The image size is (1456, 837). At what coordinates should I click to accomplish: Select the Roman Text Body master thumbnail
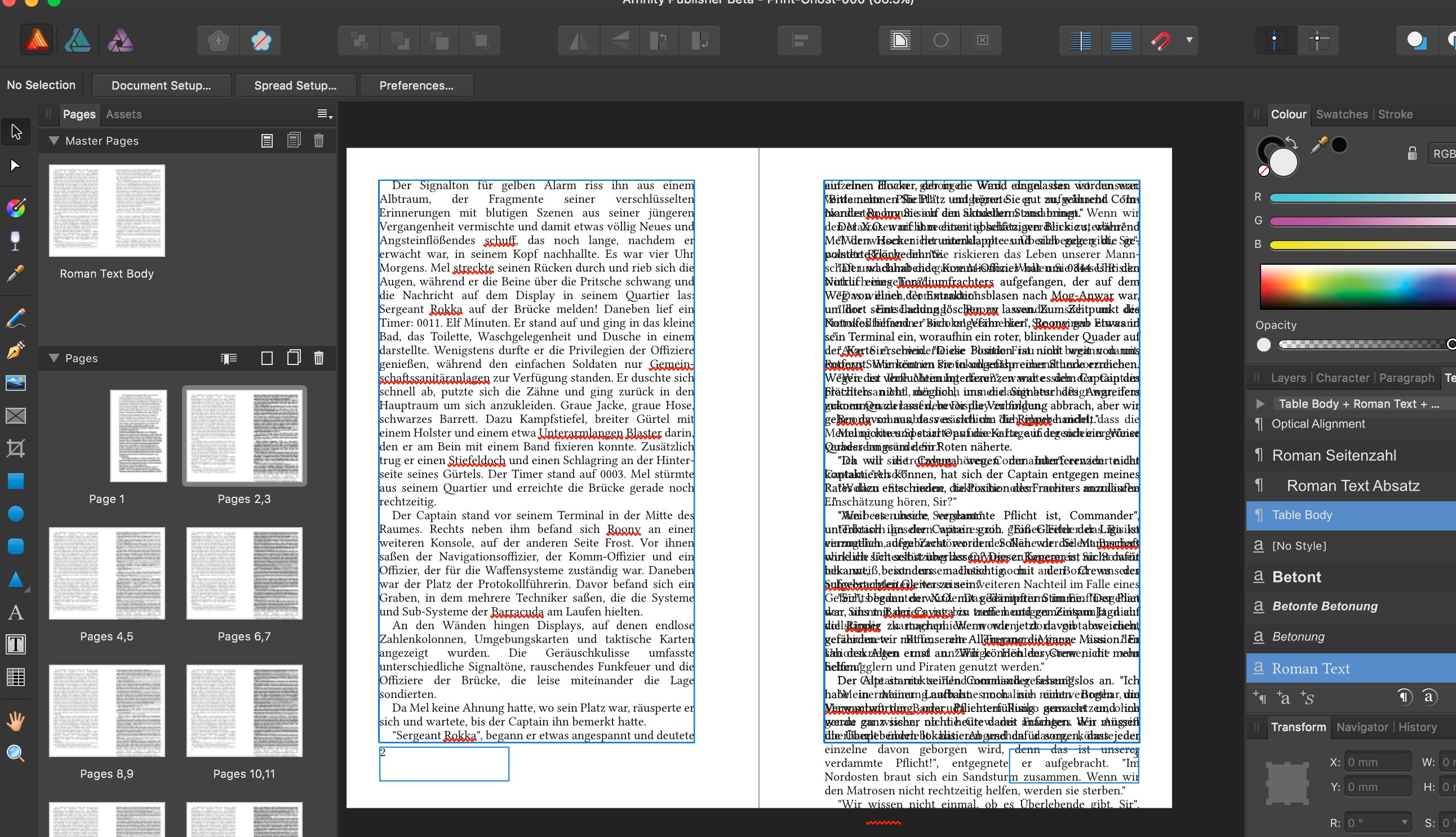click(x=106, y=211)
